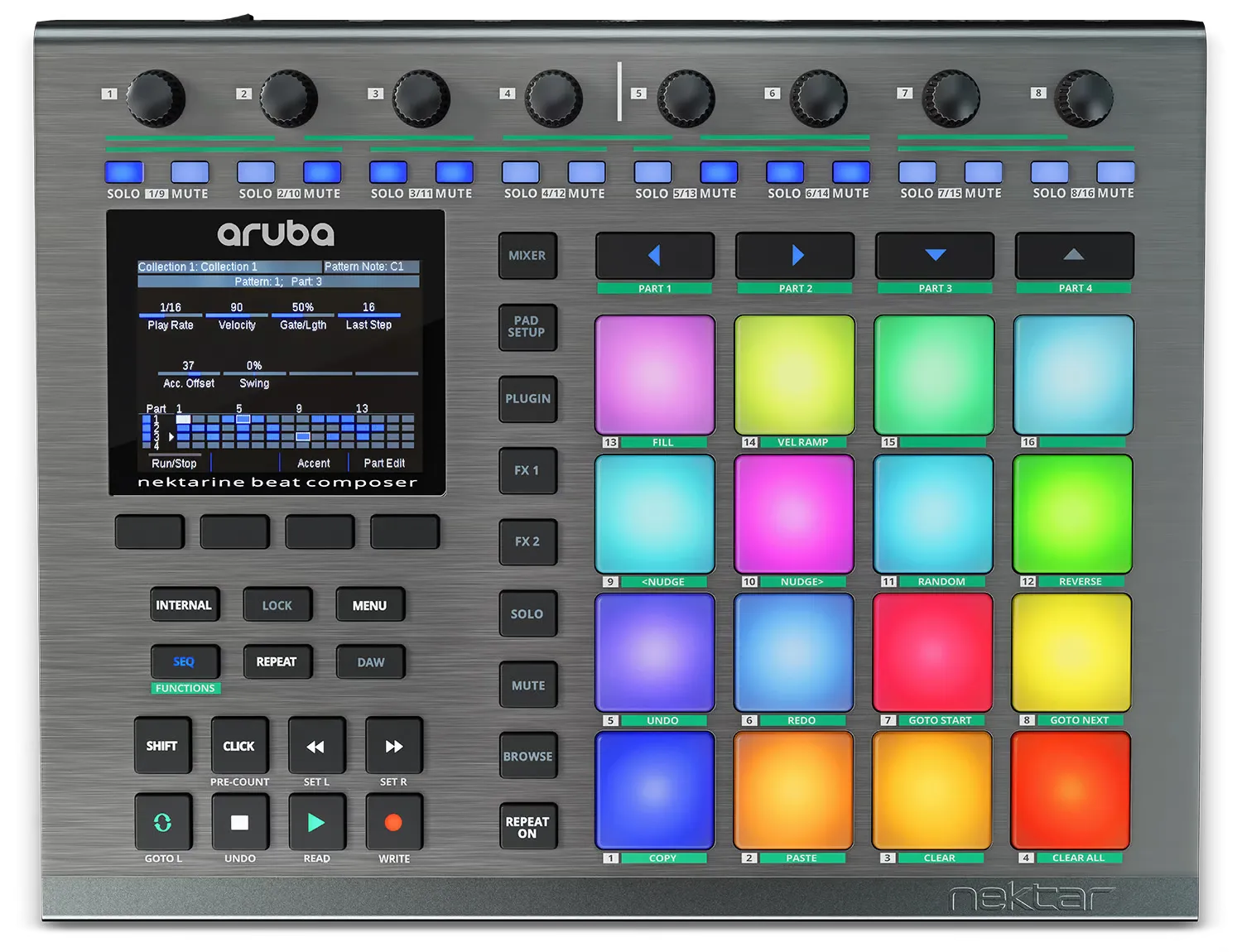Tap the cyan RANDOM pad 11
Image resolution: width=1242 pixels, height=952 pixels.
[x=933, y=514]
